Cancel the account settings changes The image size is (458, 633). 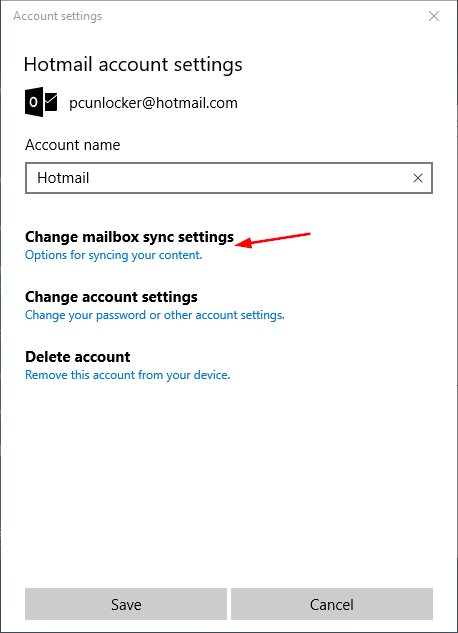coord(332,604)
